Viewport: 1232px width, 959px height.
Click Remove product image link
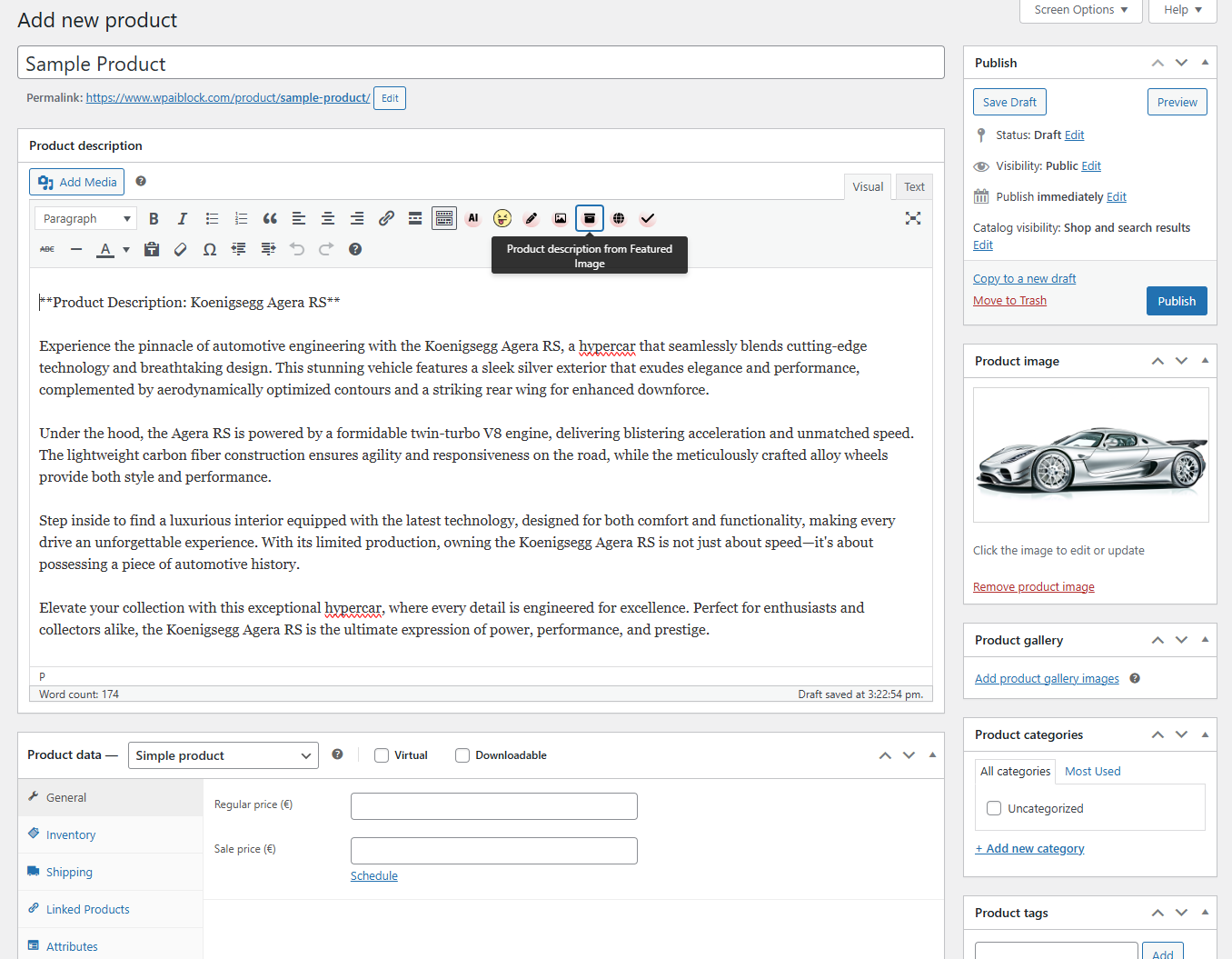[x=1033, y=587]
